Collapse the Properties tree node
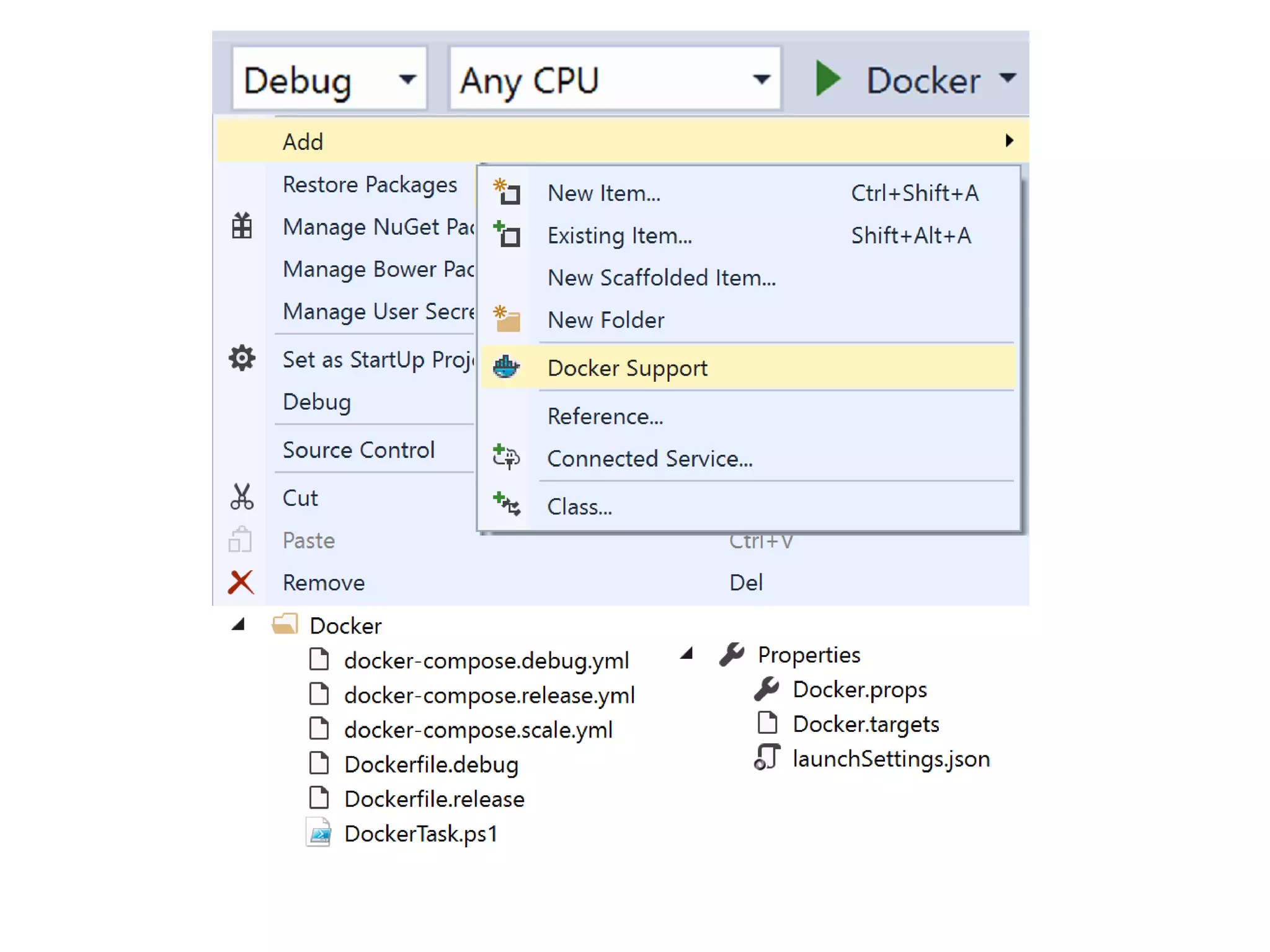The image size is (1270, 952). coord(686,653)
